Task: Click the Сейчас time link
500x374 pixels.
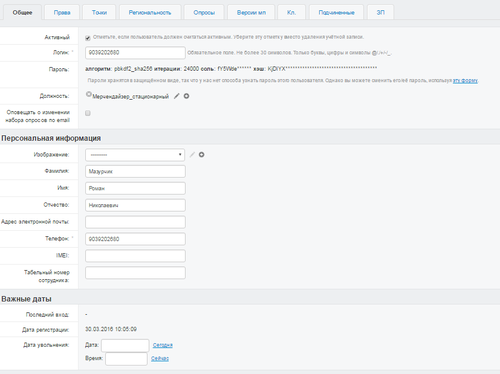Action: [x=160, y=359]
